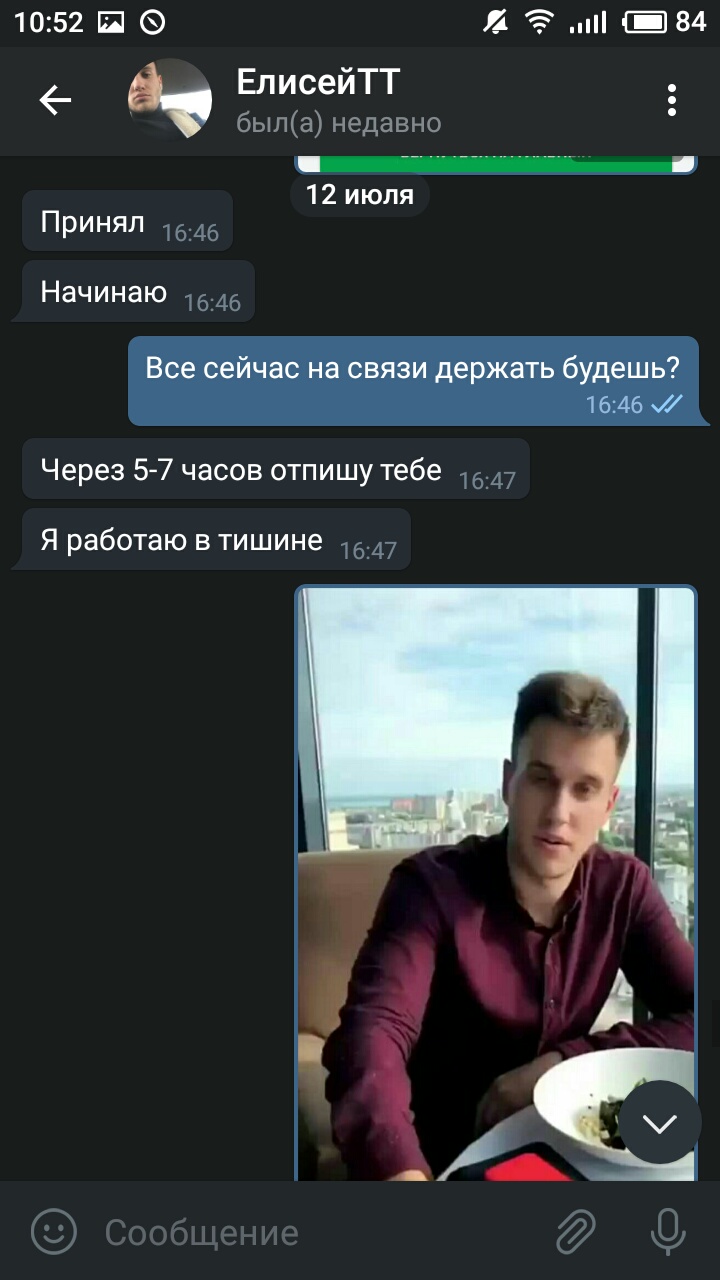Tap the 12 июля date badge
This screenshot has width=720, height=1280.
tap(360, 194)
